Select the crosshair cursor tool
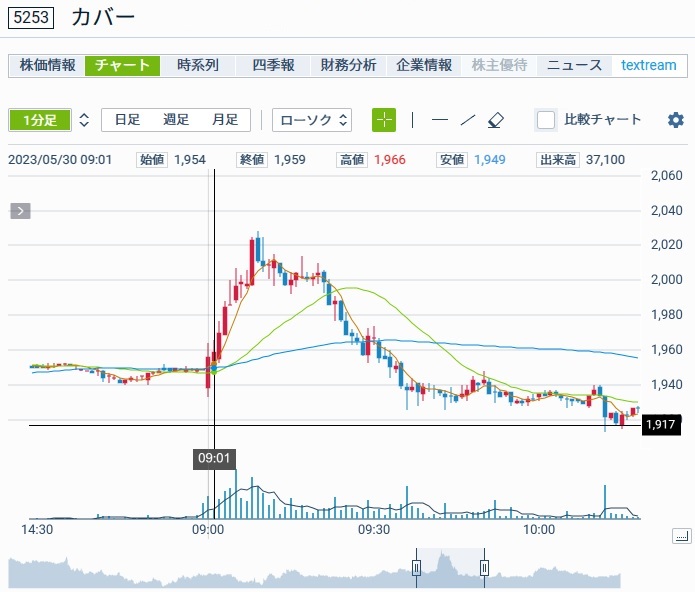 [x=384, y=120]
